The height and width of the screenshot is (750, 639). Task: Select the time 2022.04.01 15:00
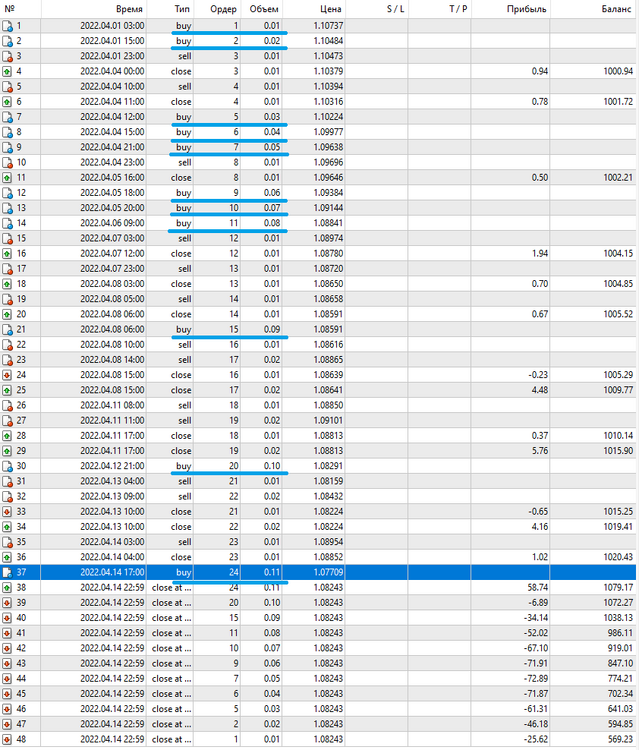click(112, 41)
